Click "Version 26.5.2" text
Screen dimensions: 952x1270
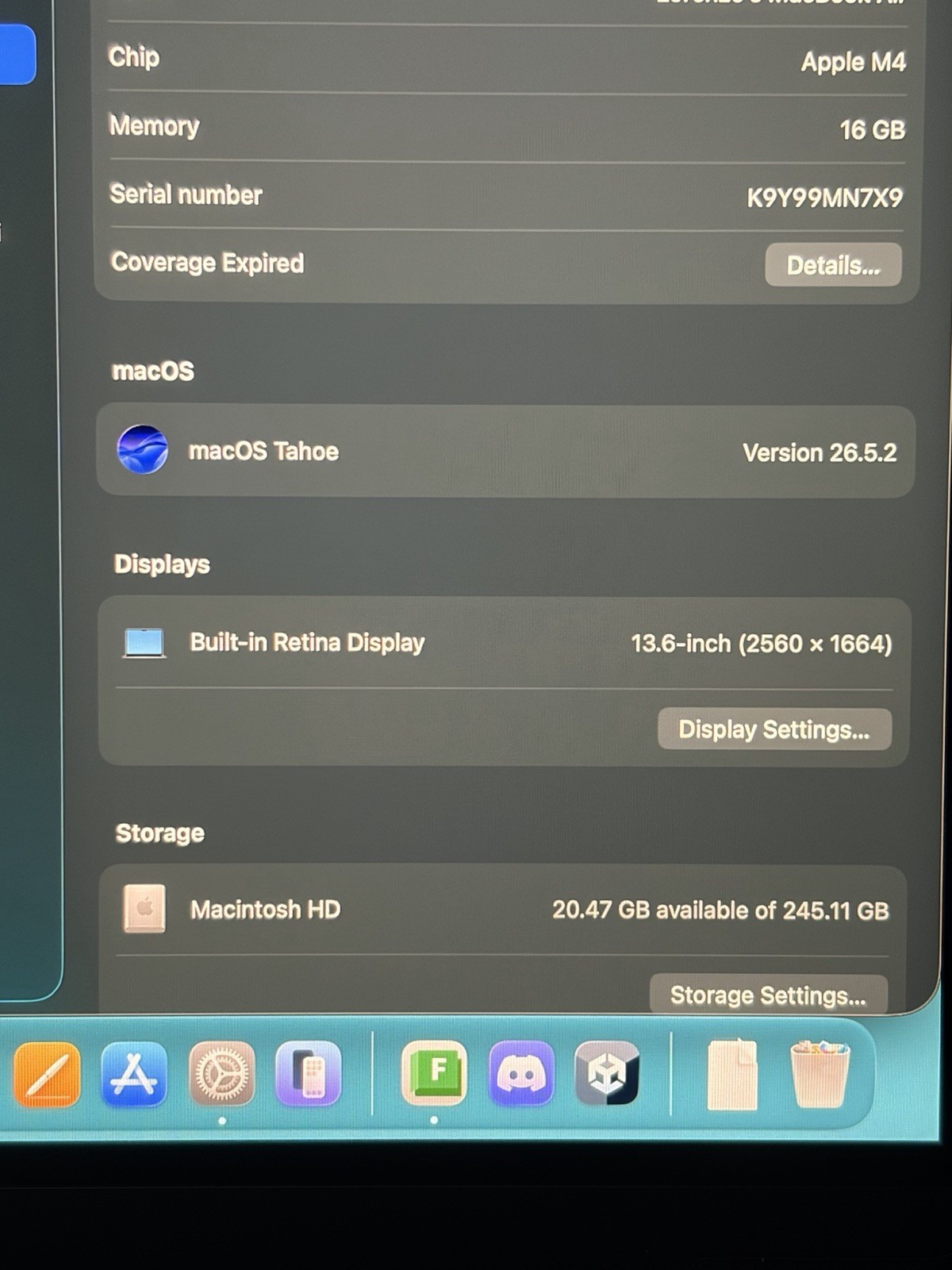(x=820, y=452)
